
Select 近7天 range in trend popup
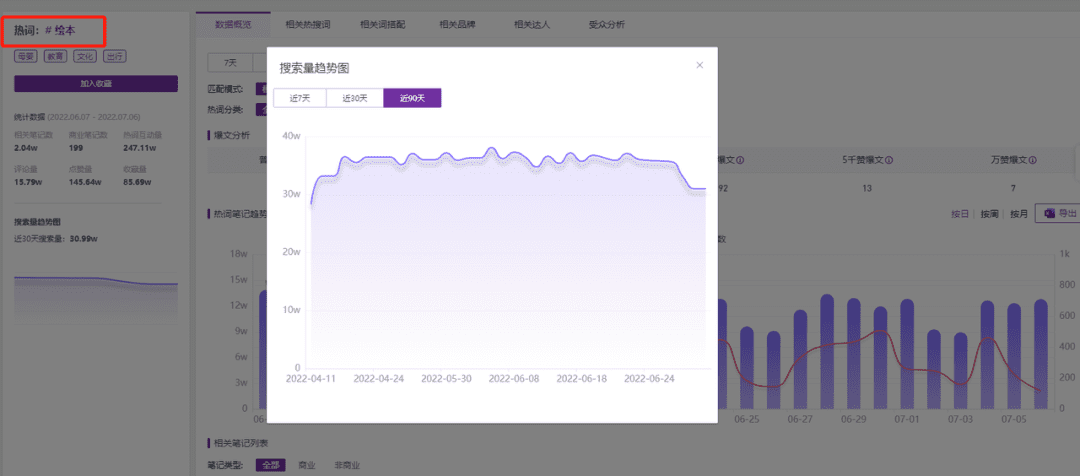coord(300,98)
